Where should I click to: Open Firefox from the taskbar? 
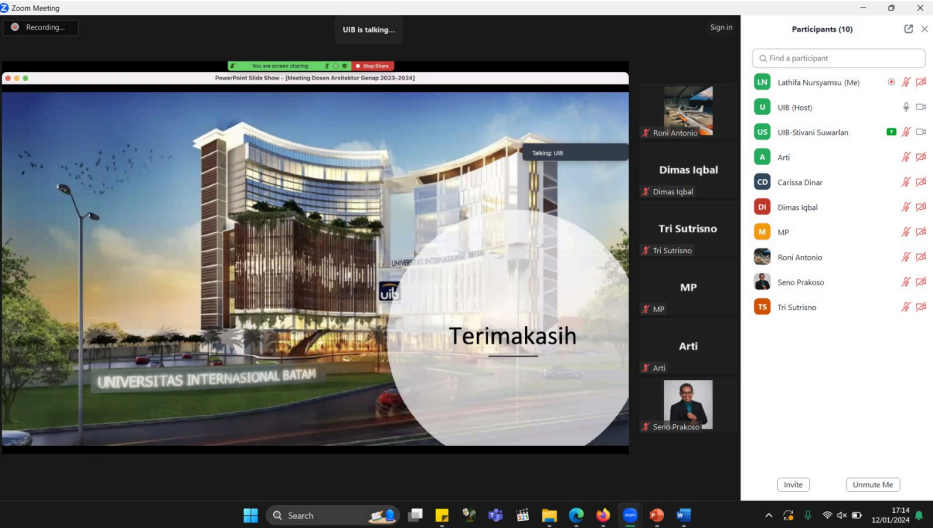[603, 515]
